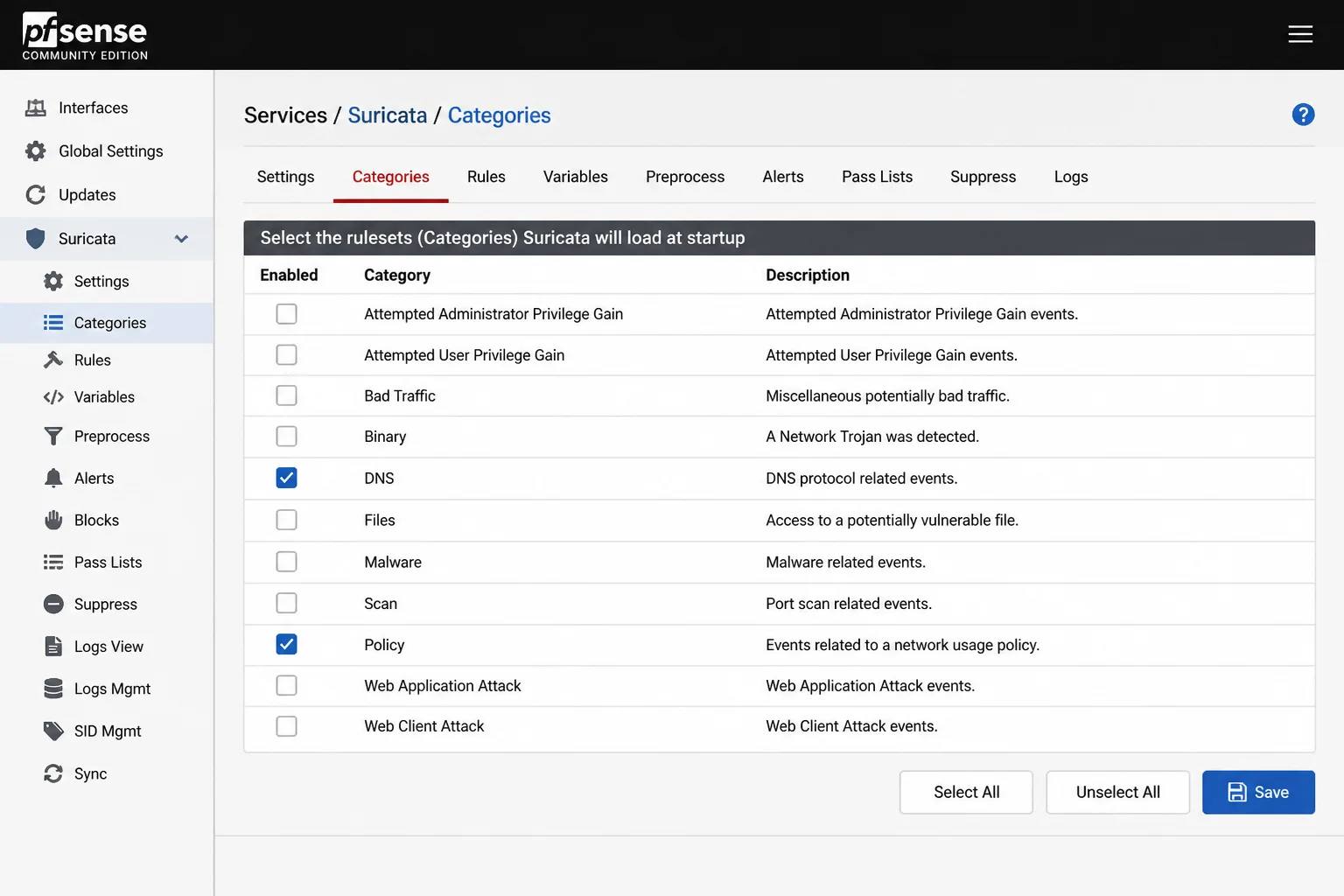Enable Attempted User Privilege Gain checkbox

pyautogui.click(x=286, y=354)
